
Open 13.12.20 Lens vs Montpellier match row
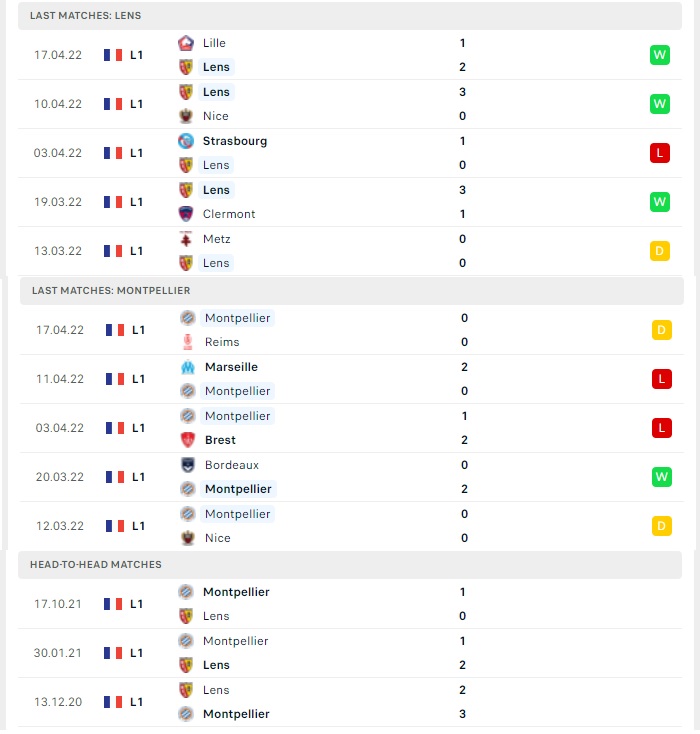350,702
